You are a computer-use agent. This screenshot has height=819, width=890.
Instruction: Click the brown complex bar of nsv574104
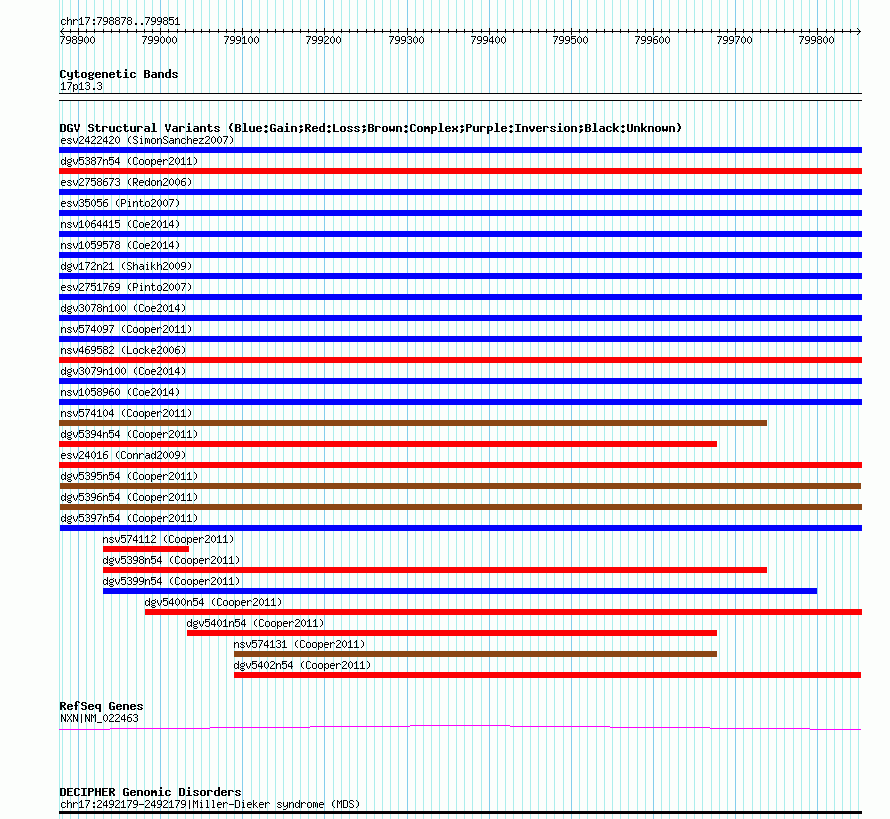point(413,423)
